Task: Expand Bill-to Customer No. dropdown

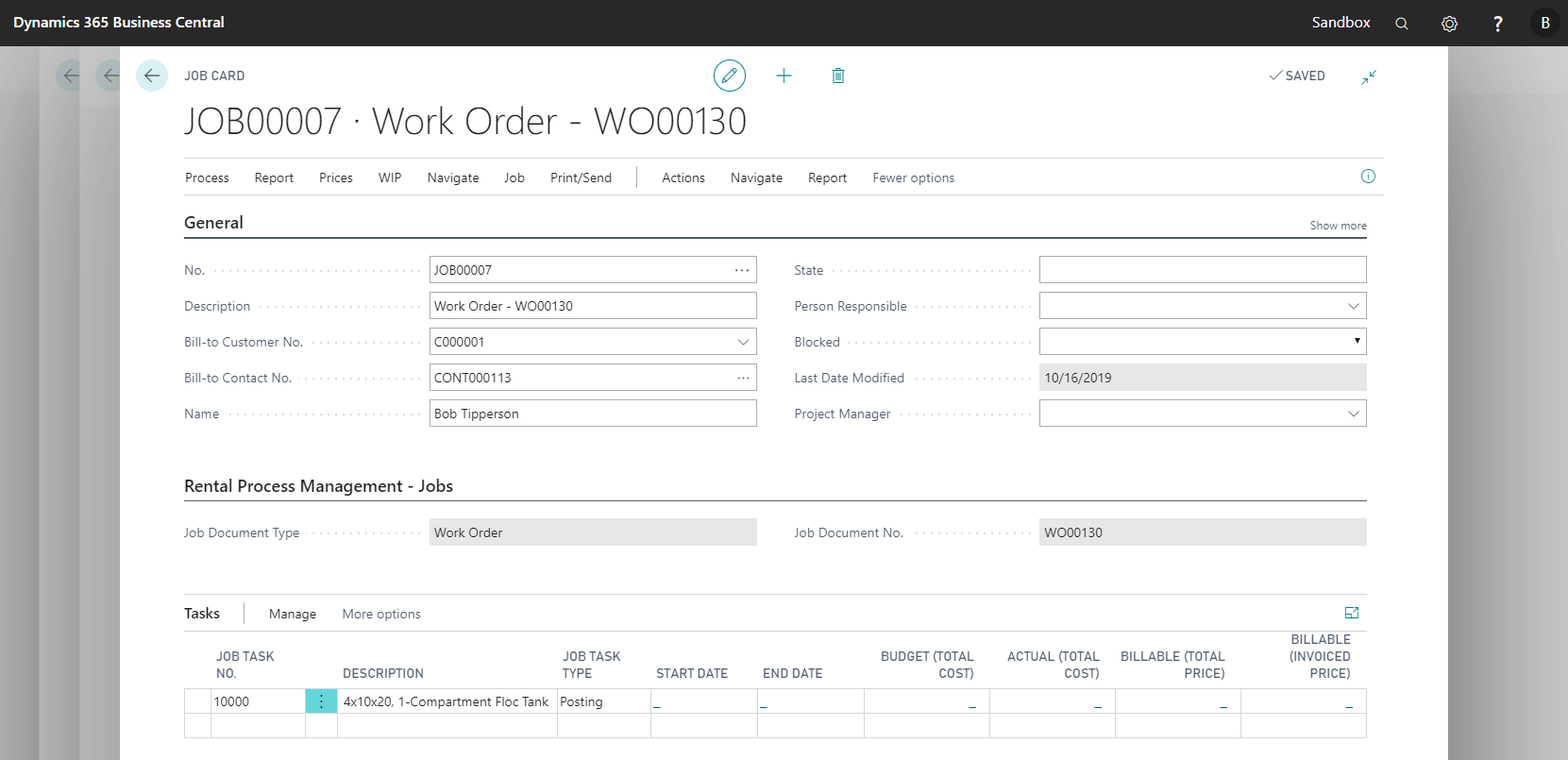Action: [x=743, y=342]
